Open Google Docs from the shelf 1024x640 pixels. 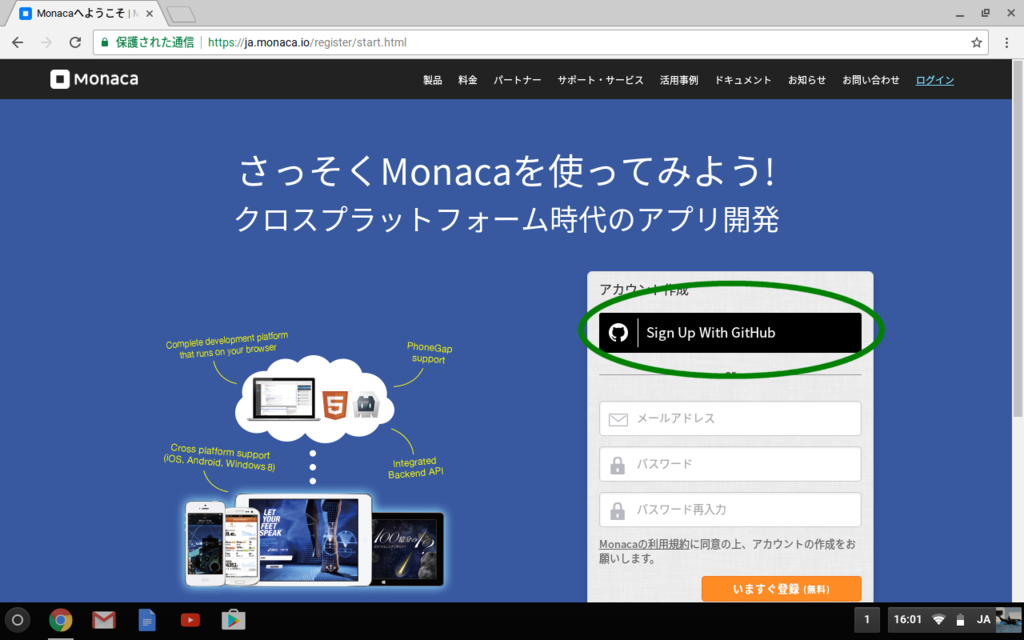pyautogui.click(x=147, y=620)
